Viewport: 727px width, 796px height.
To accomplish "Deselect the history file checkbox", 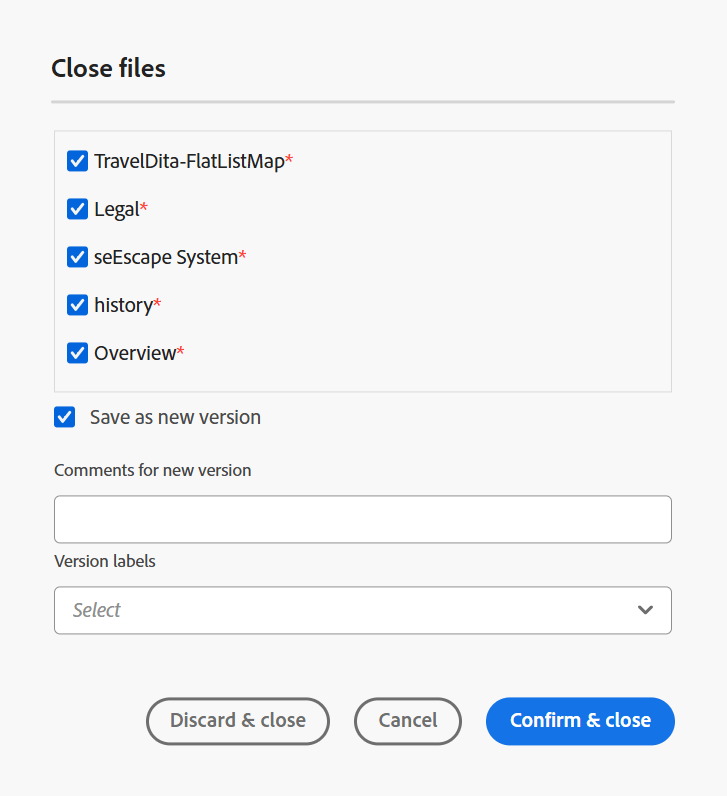I will click(77, 305).
